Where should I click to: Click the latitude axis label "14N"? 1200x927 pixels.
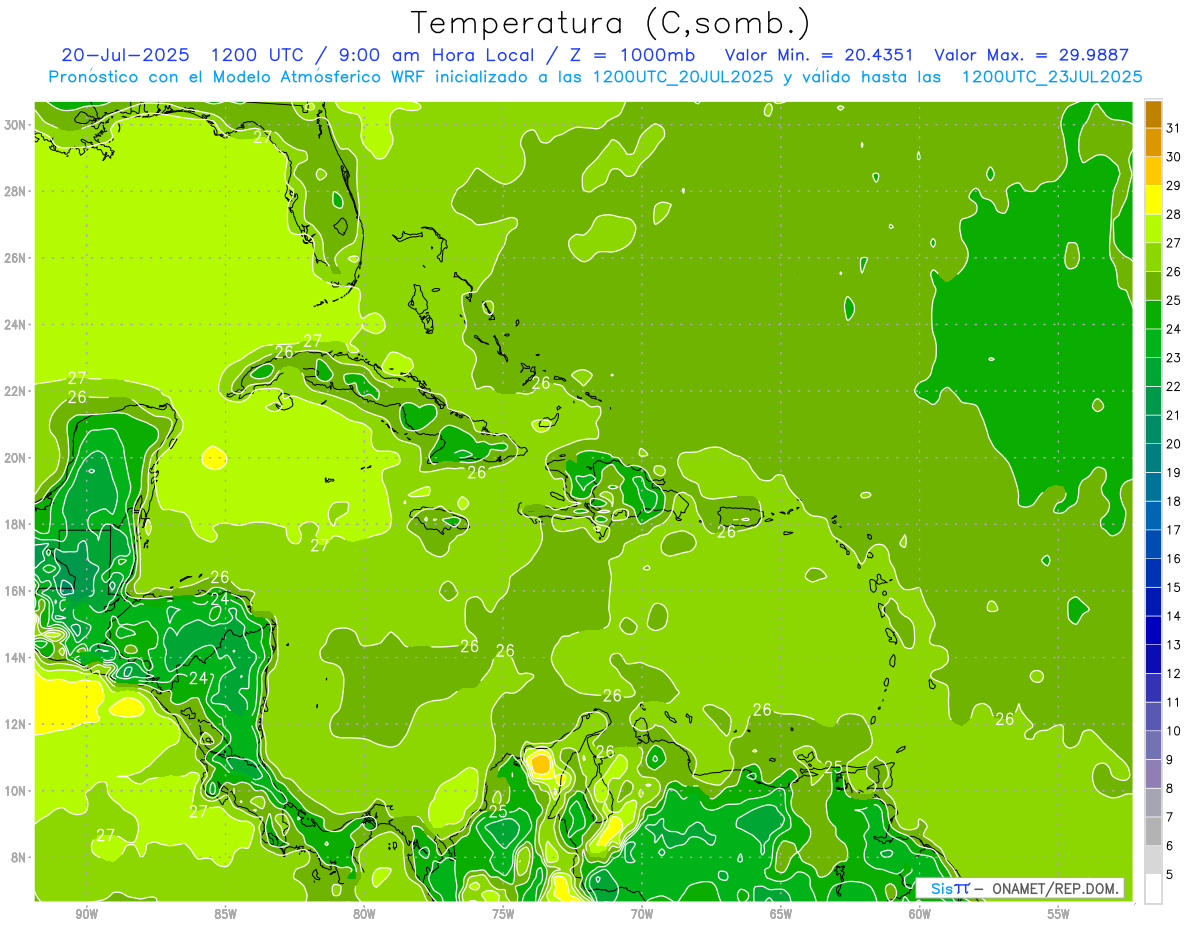tap(17, 658)
